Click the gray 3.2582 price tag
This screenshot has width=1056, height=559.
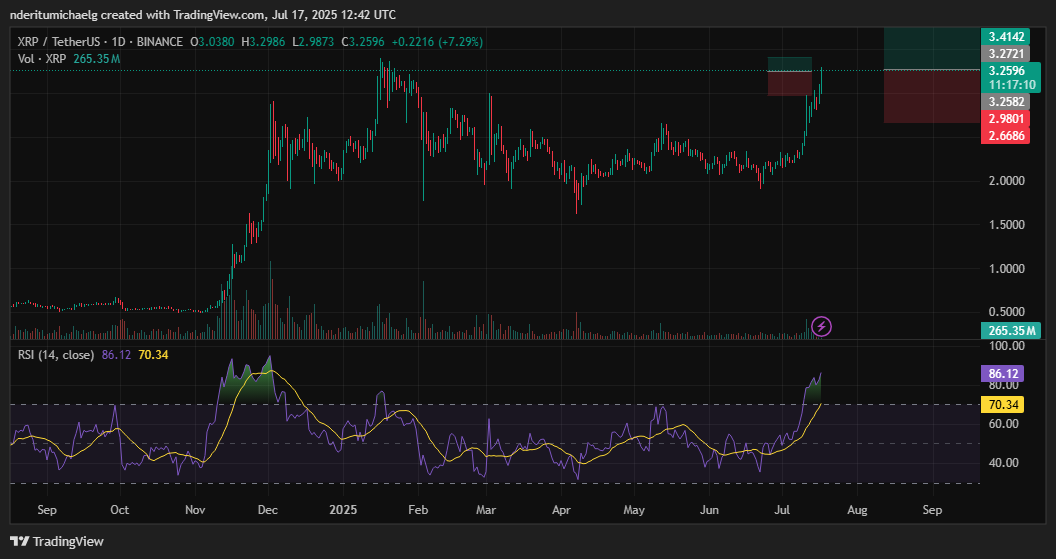click(1005, 102)
